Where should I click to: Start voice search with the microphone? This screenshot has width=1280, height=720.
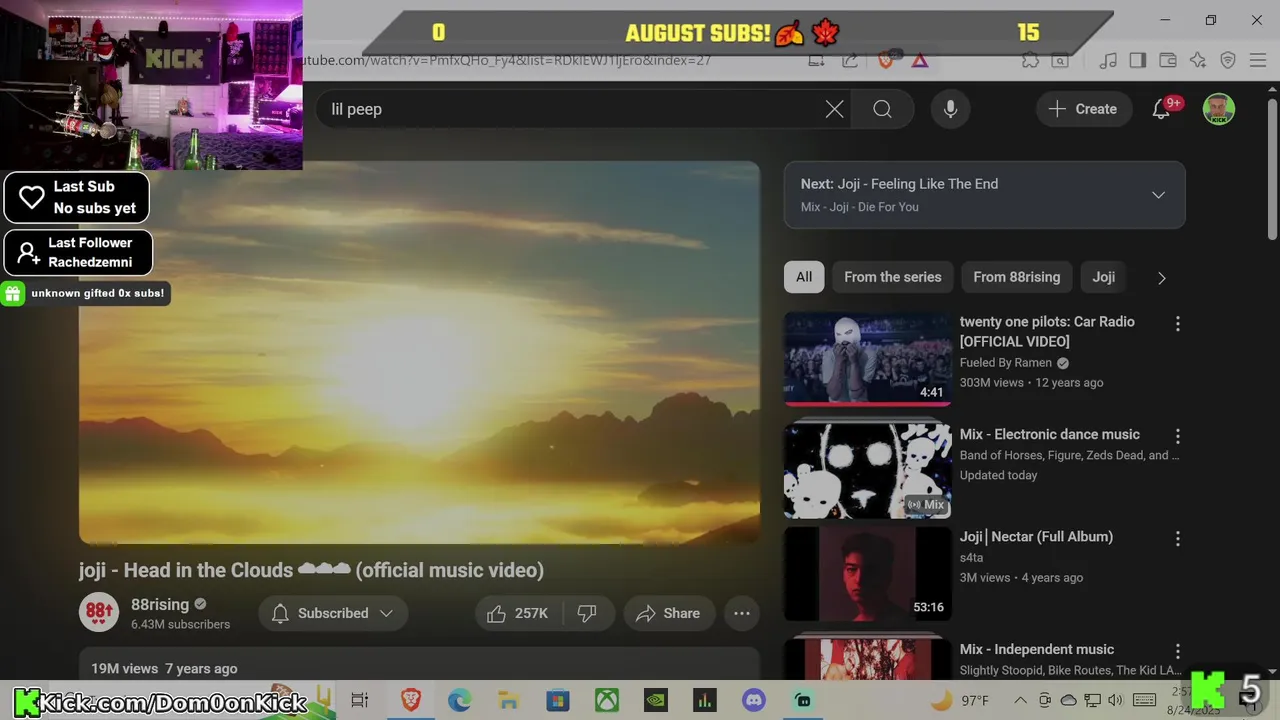950,109
